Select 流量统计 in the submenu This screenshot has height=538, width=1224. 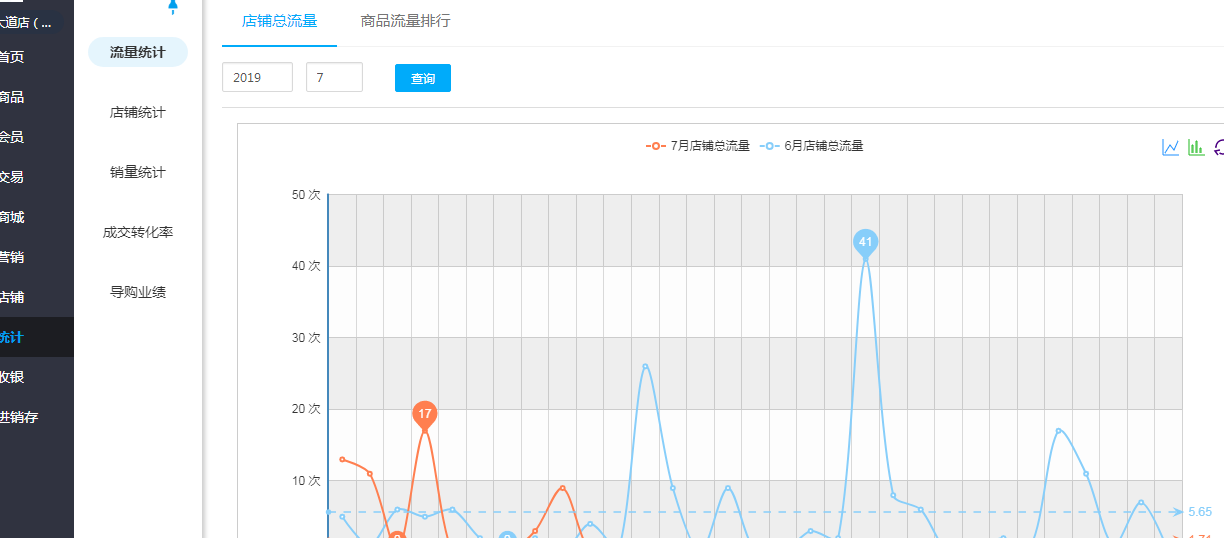point(138,52)
